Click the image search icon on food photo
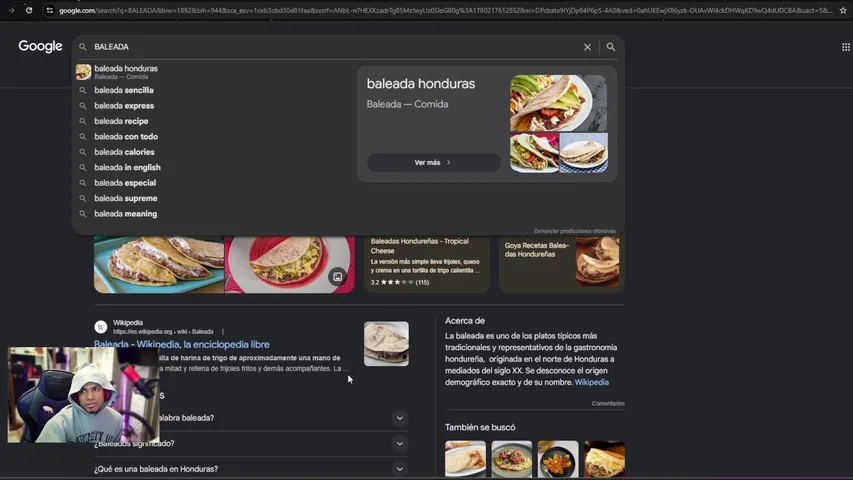The height and width of the screenshot is (480, 853). click(x=337, y=276)
